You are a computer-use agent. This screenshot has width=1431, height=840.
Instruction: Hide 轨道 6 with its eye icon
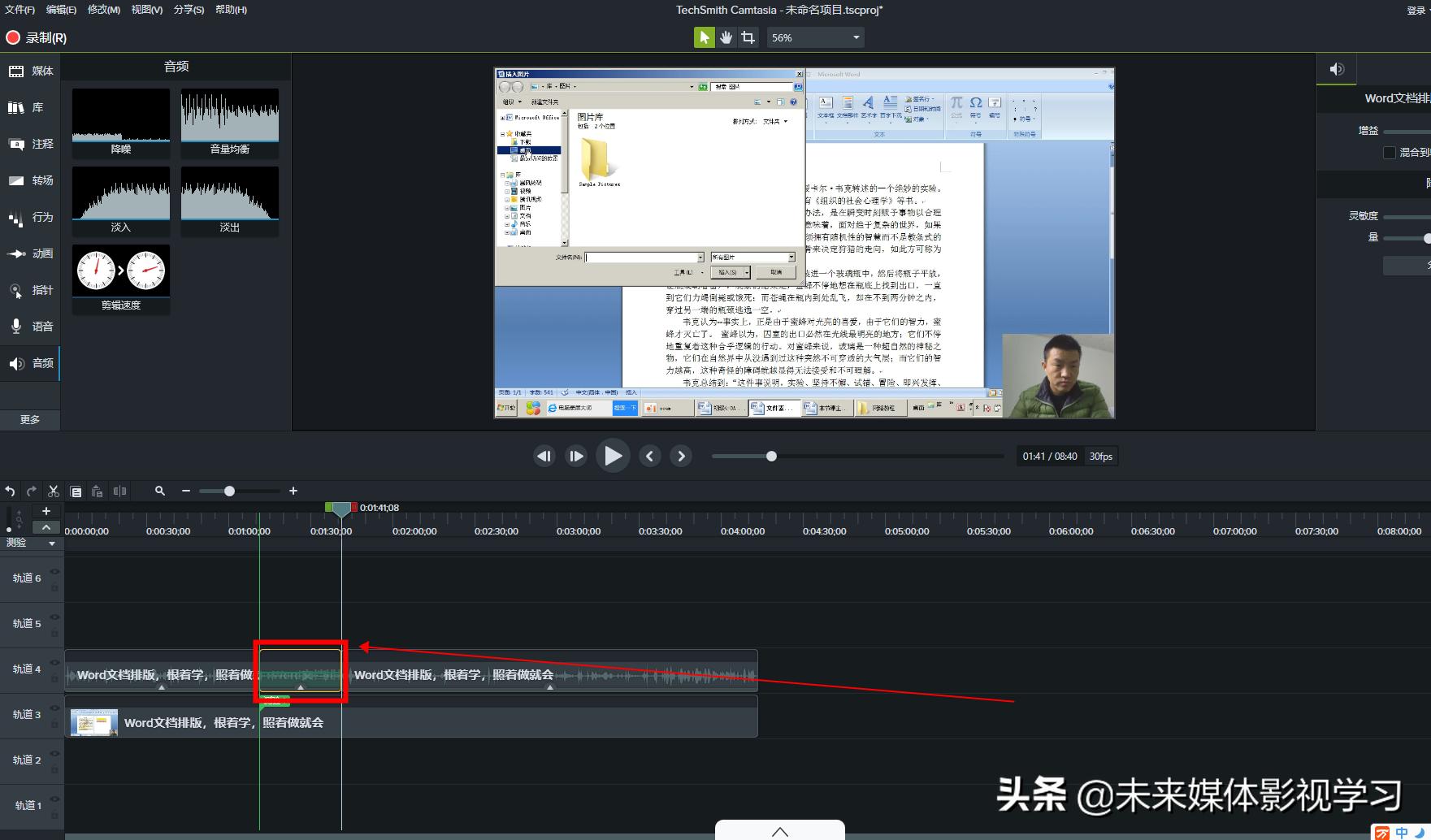55,571
